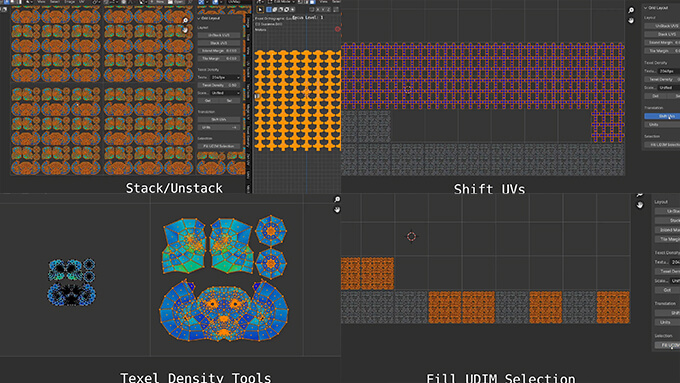Click Get button in Shift UVs panel
The image size is (680, 383).
656,96
